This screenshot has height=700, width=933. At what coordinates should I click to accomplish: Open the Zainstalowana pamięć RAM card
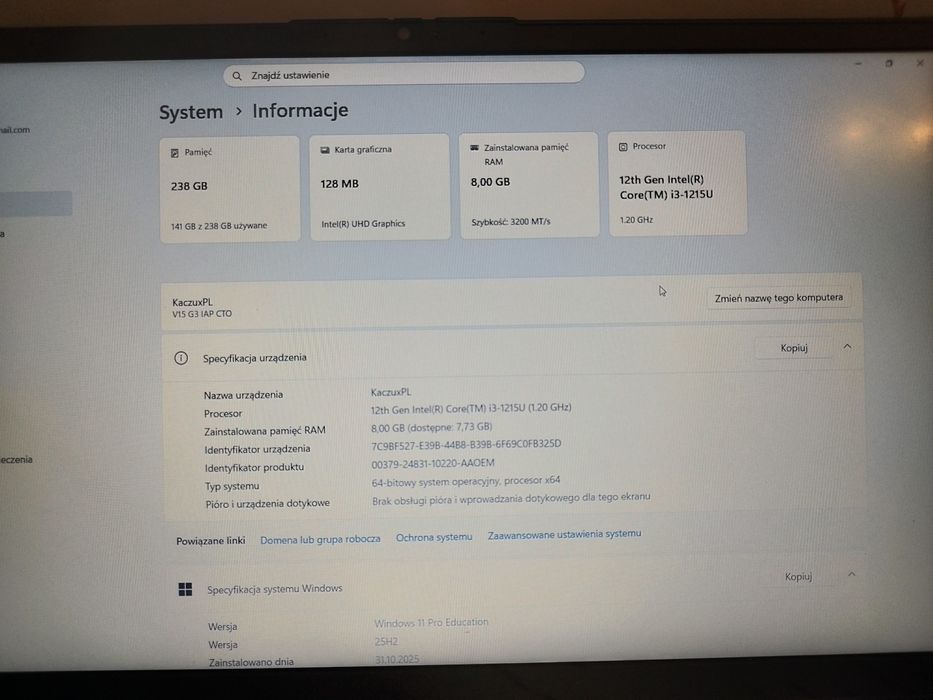529,185
